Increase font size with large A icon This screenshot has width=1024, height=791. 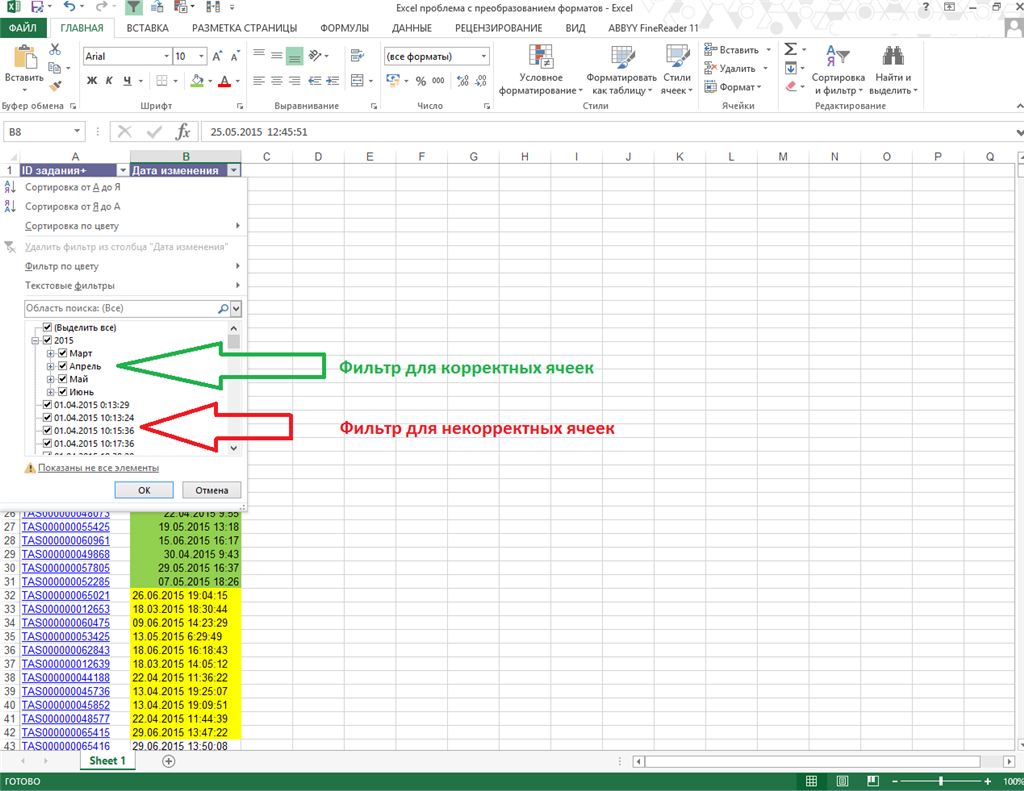(x=217, y=56)
